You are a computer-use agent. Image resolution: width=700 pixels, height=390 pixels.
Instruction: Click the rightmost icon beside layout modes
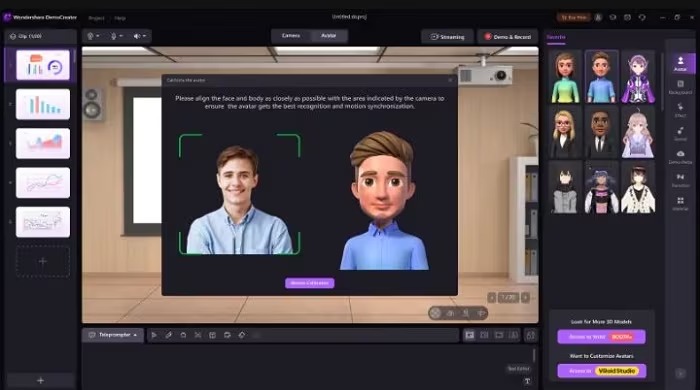coord(530,335)
